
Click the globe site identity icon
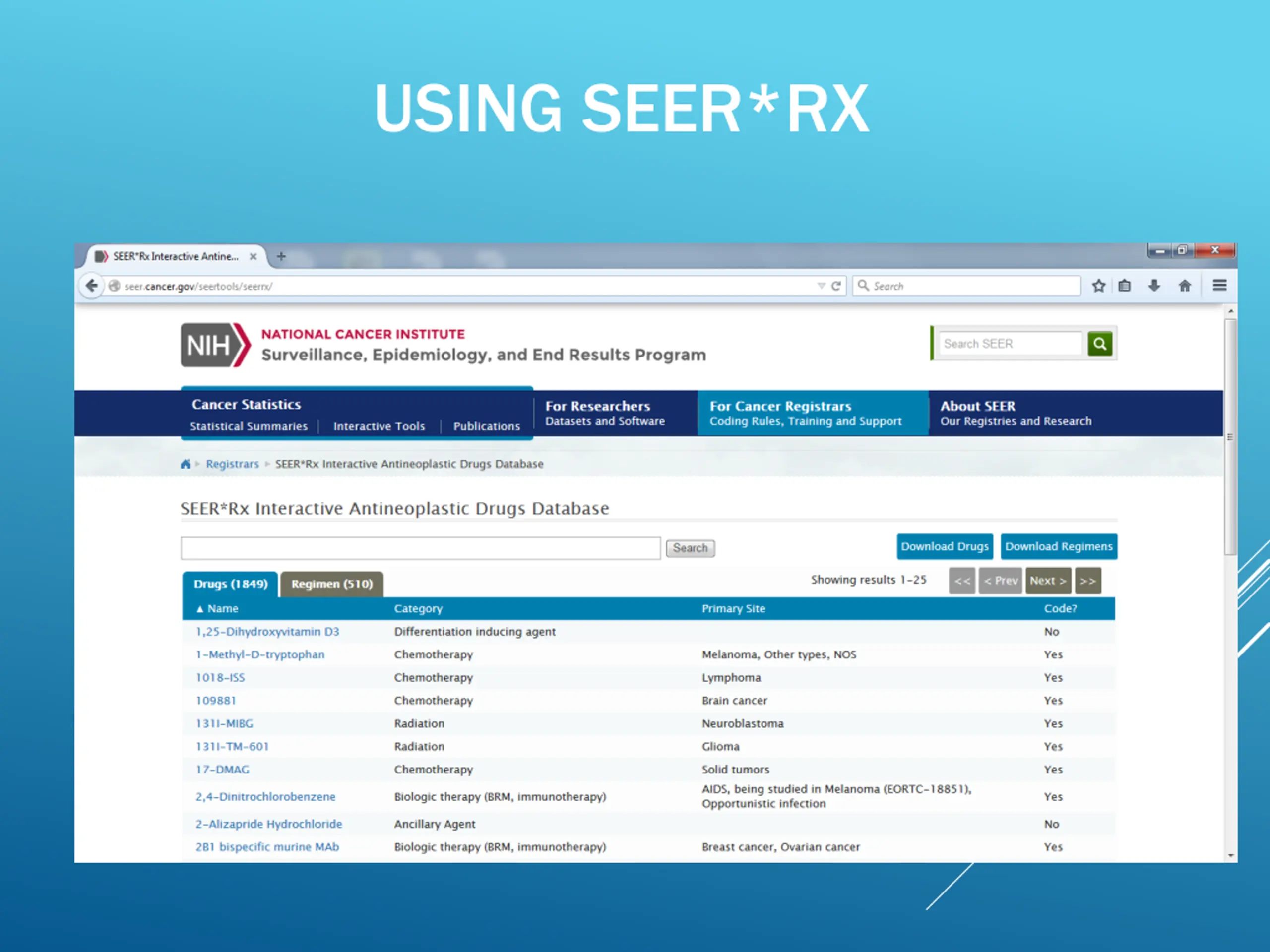pos(114,286)
